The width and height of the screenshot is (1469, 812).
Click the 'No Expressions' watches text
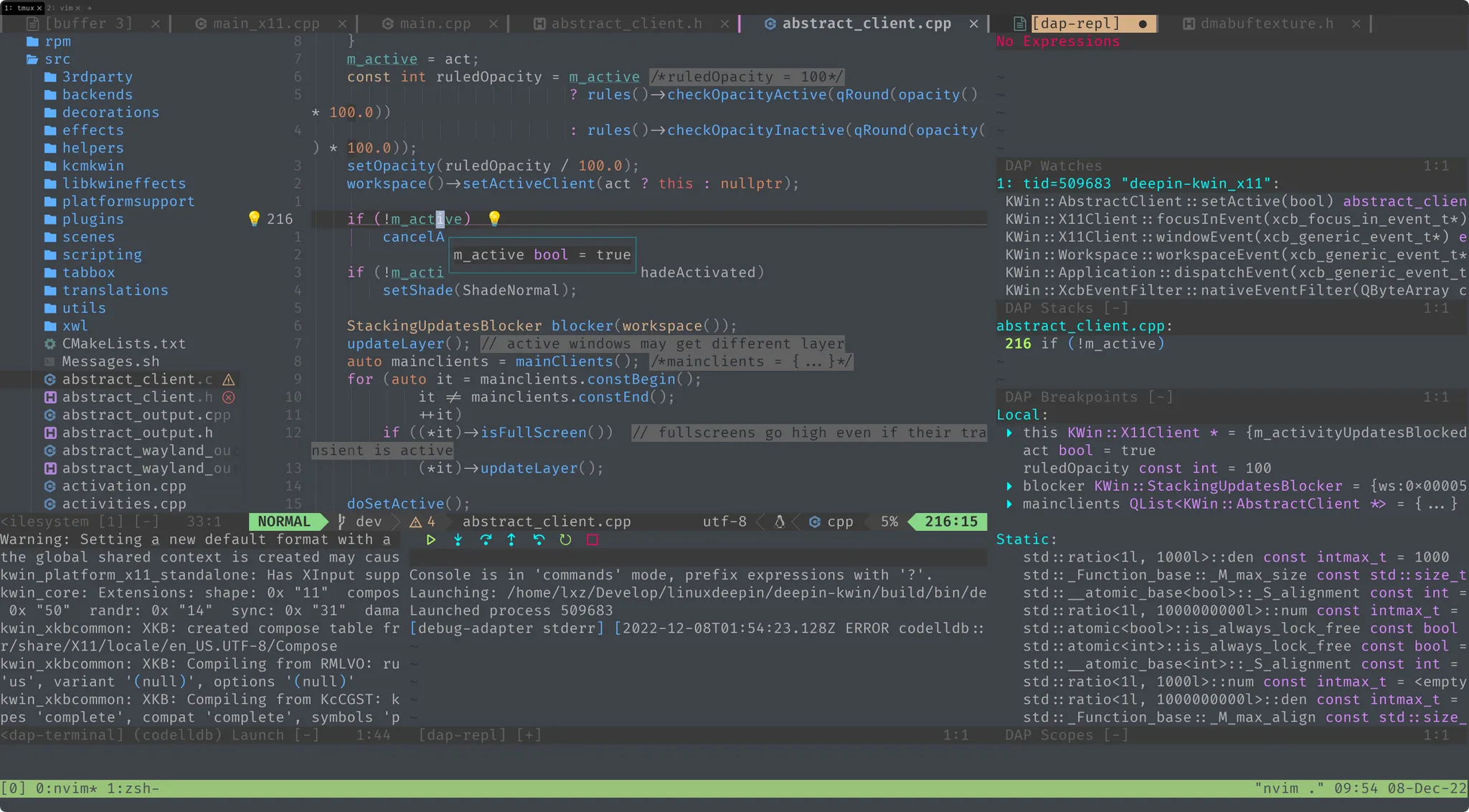(1058, 41)
